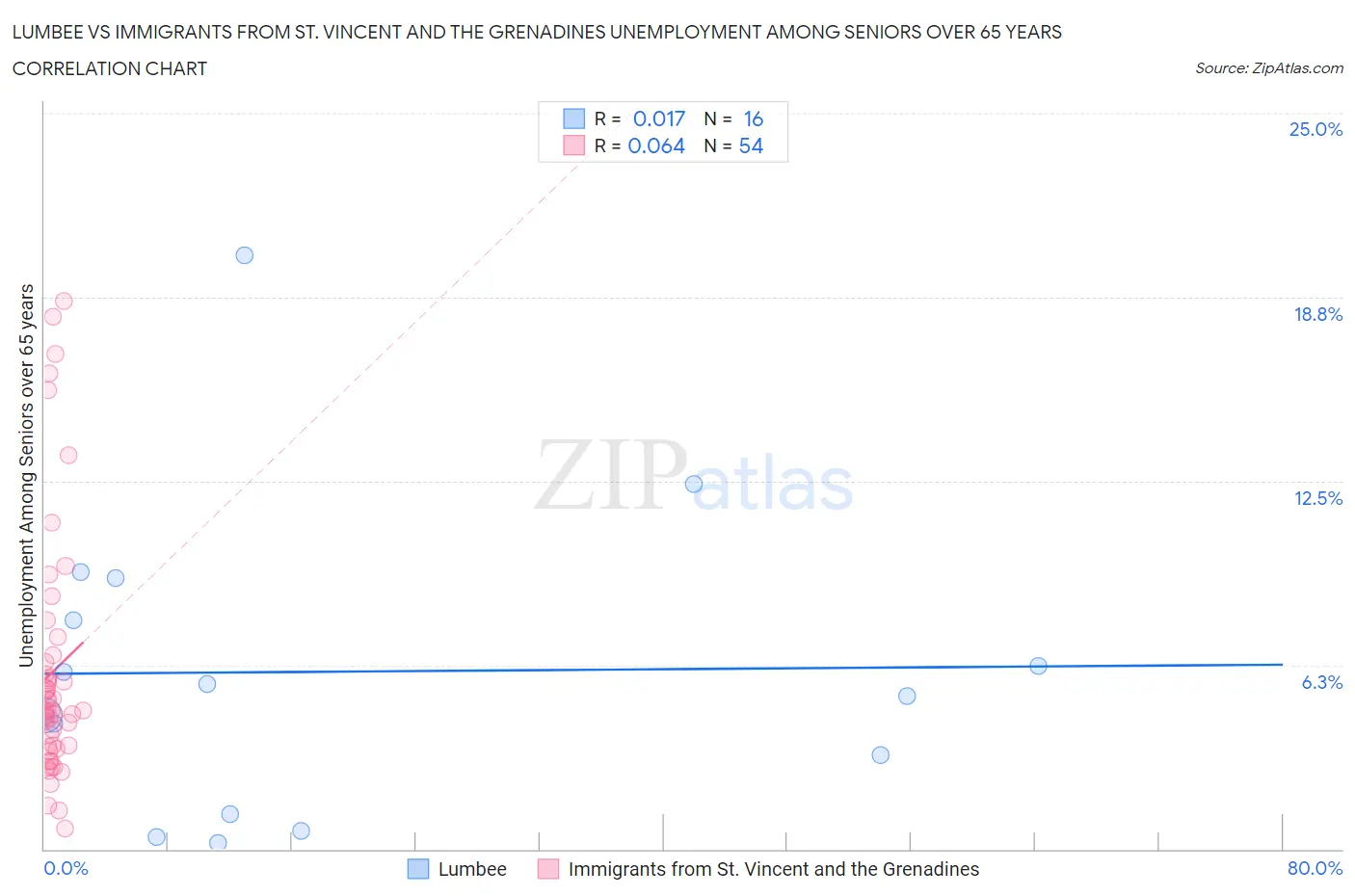Click the Lumbee legend label

472,869
